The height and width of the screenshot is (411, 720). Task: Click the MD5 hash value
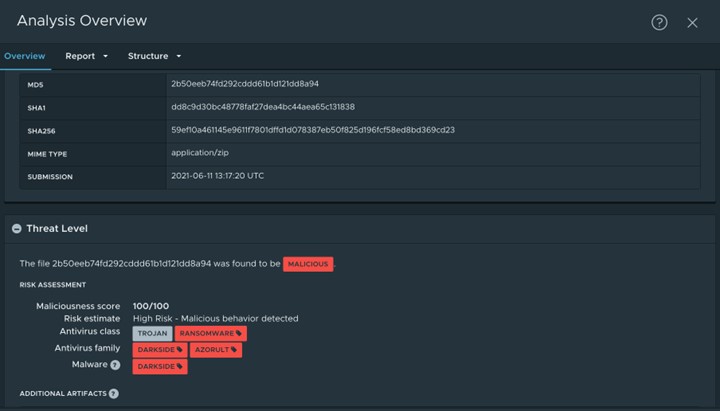244,84
